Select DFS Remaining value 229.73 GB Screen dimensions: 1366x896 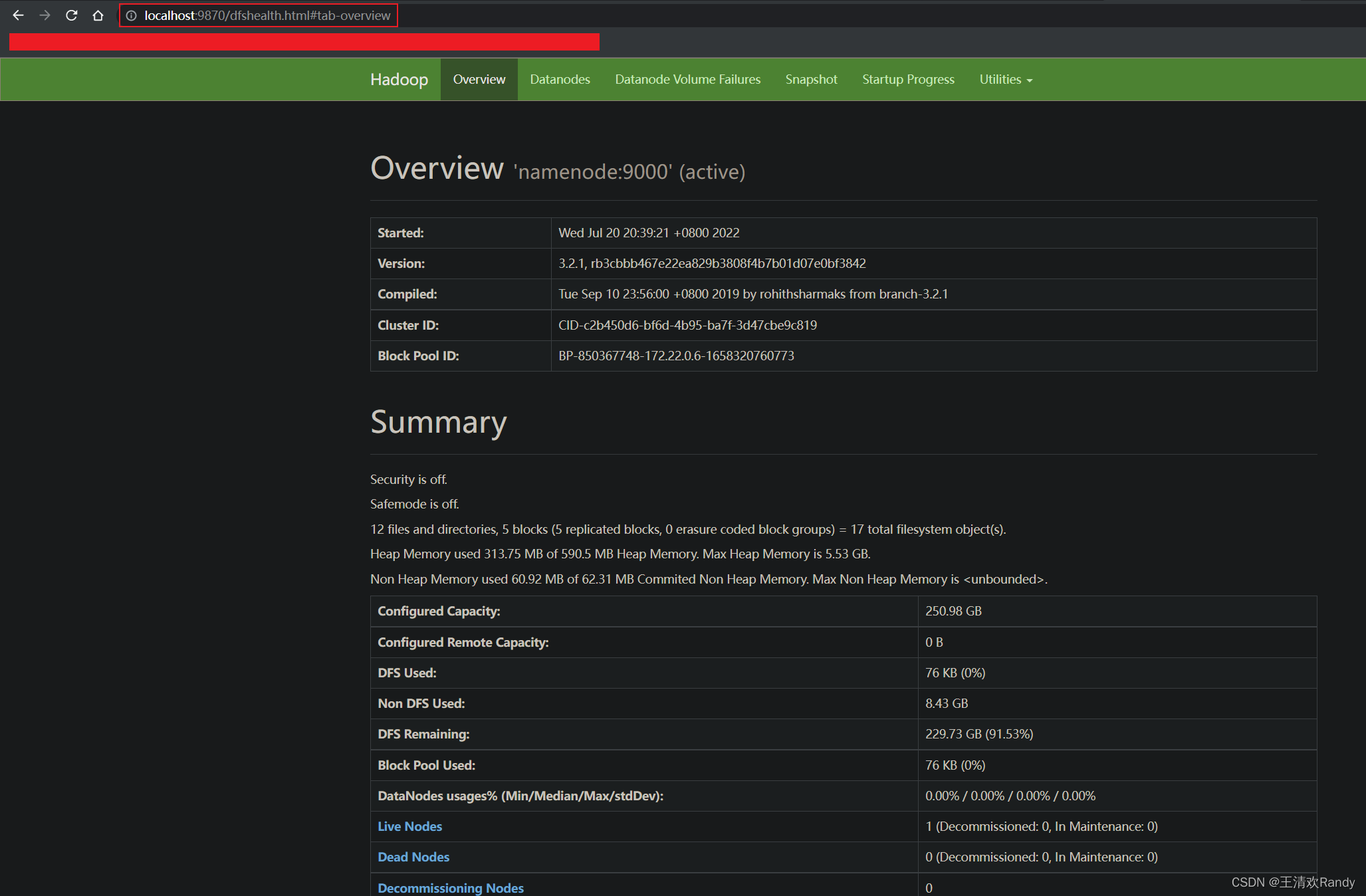click(979, 734)
